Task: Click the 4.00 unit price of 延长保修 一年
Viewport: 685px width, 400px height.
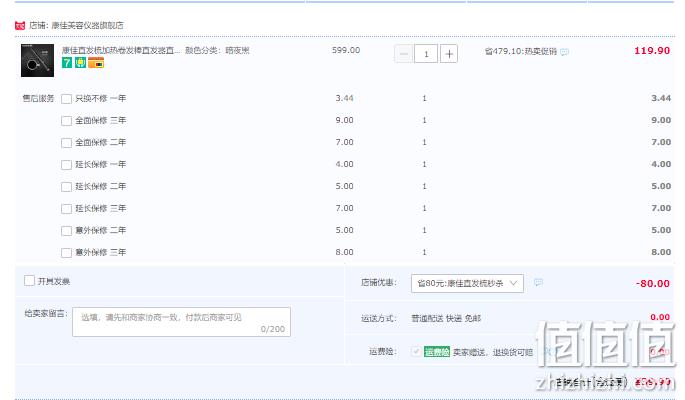Action: 344,164
